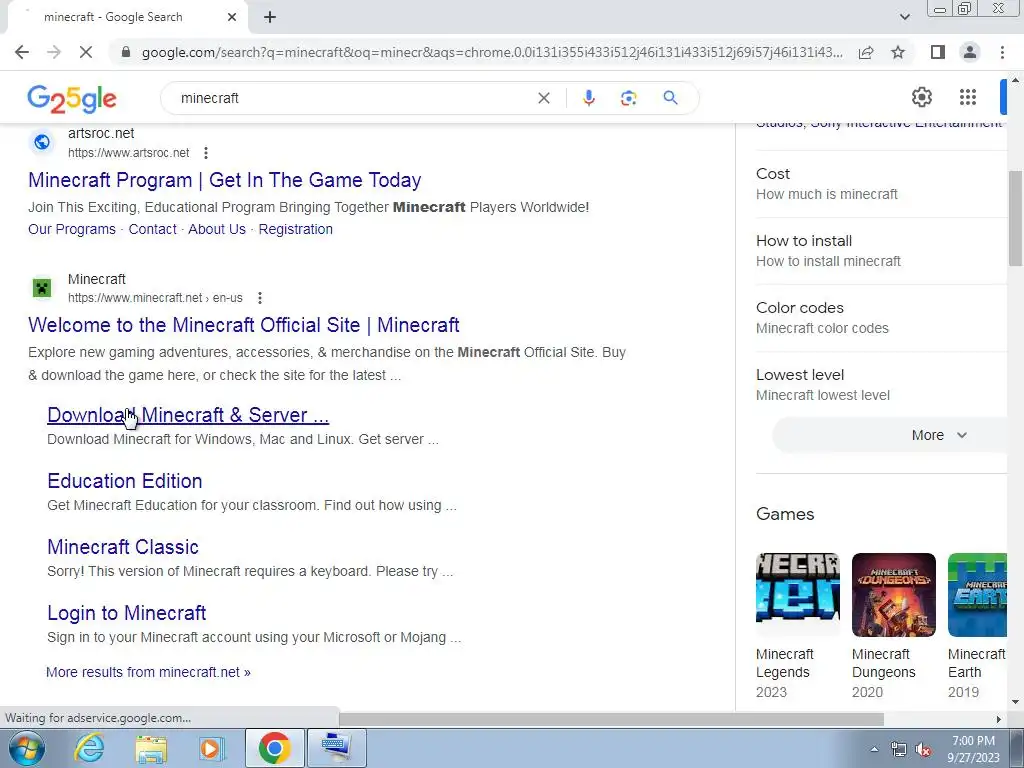The width and height of the screenshot is (1024, 768).
Task: Click the horizontal scrollbar right arrow
Action: click(999, 719)
